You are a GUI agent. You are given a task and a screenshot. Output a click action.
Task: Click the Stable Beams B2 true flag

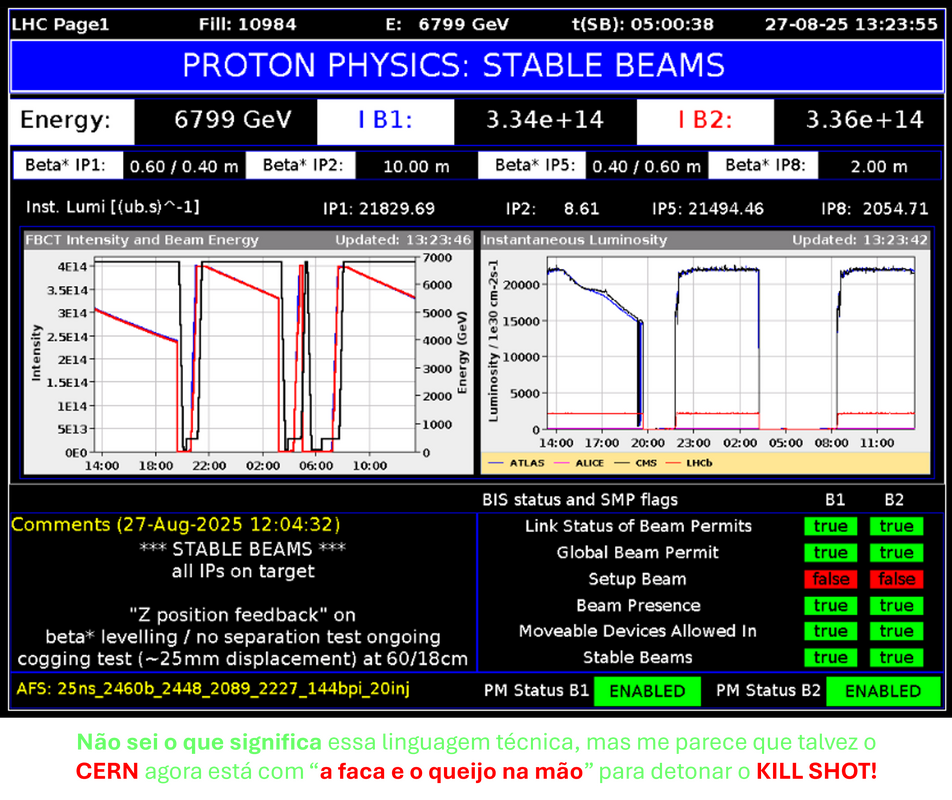click(896, 657)
